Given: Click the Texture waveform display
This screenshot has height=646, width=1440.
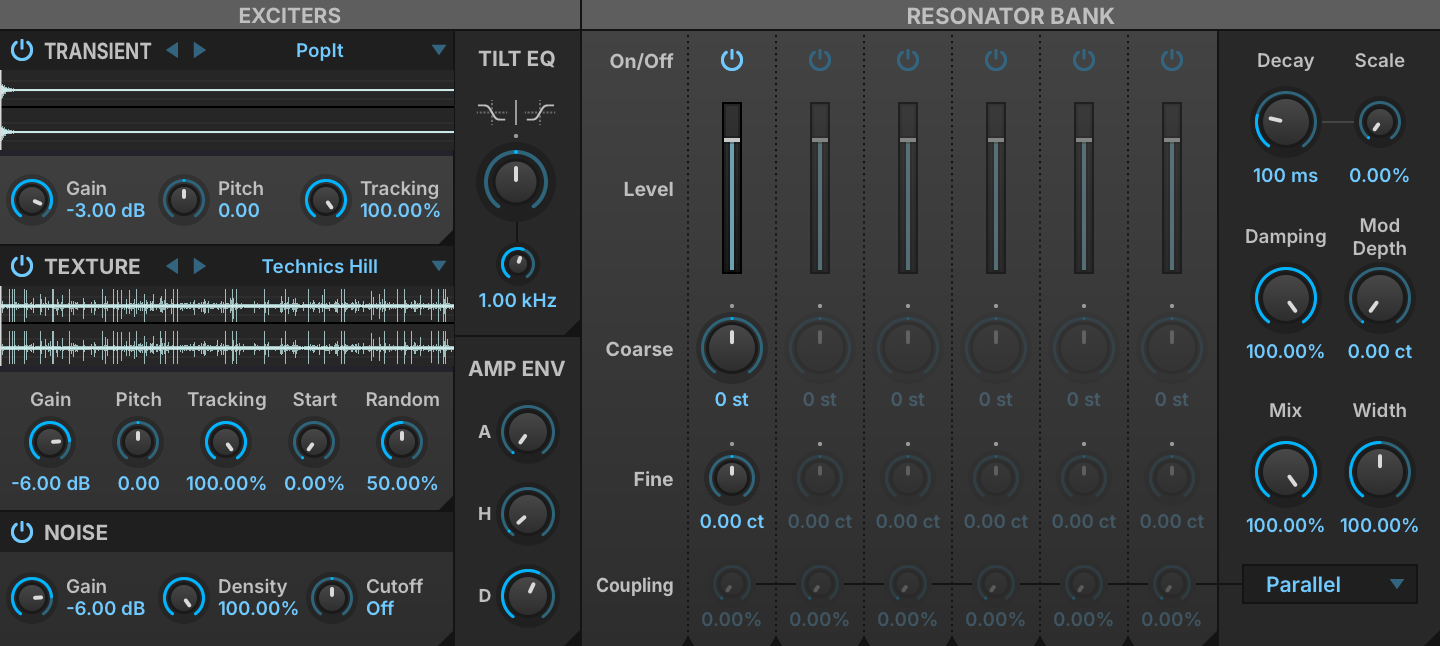Looking at the screenshot, I should coord(227,327).
